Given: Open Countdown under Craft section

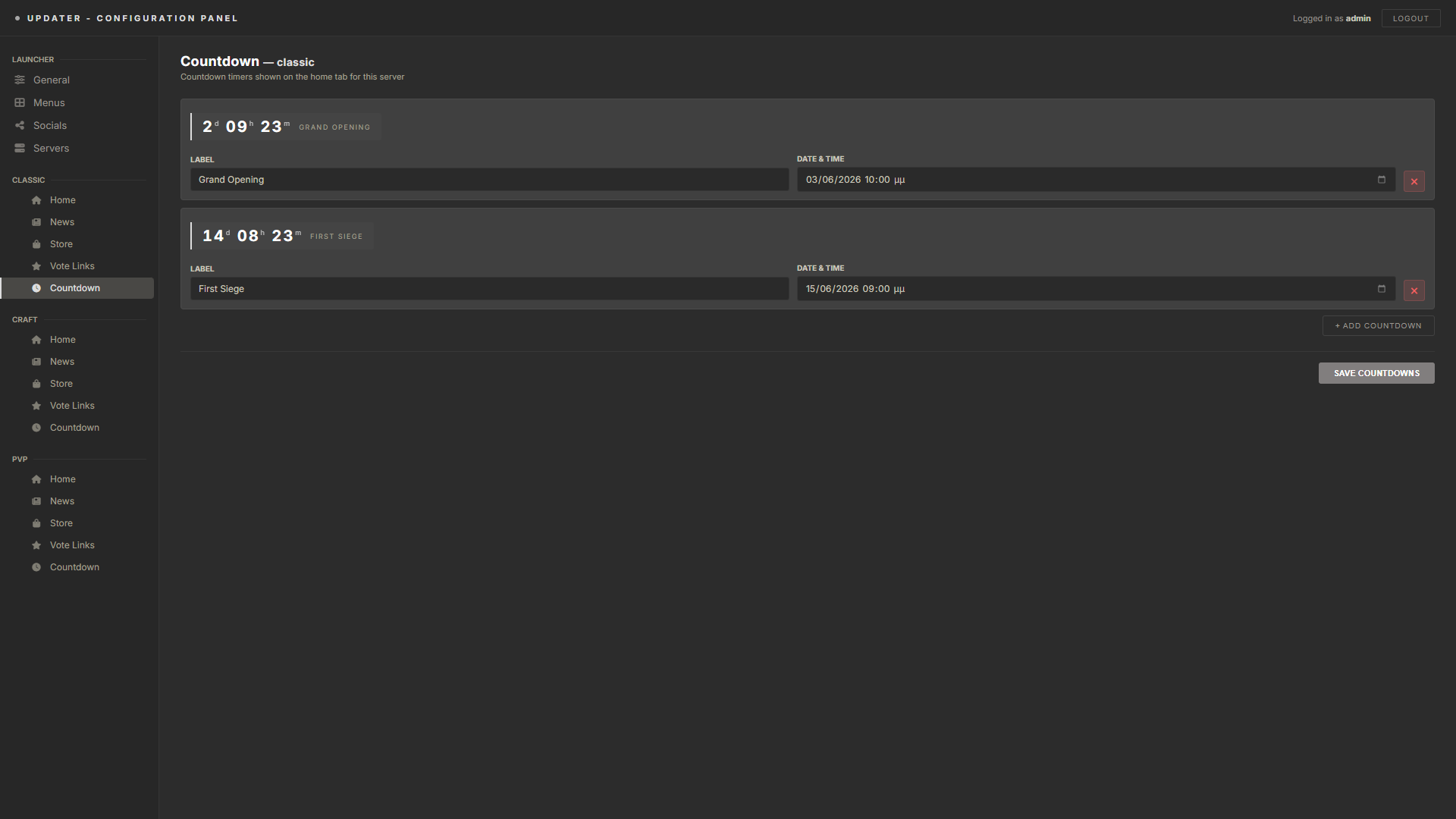Looking at the screenshot, I should point(77,428).
